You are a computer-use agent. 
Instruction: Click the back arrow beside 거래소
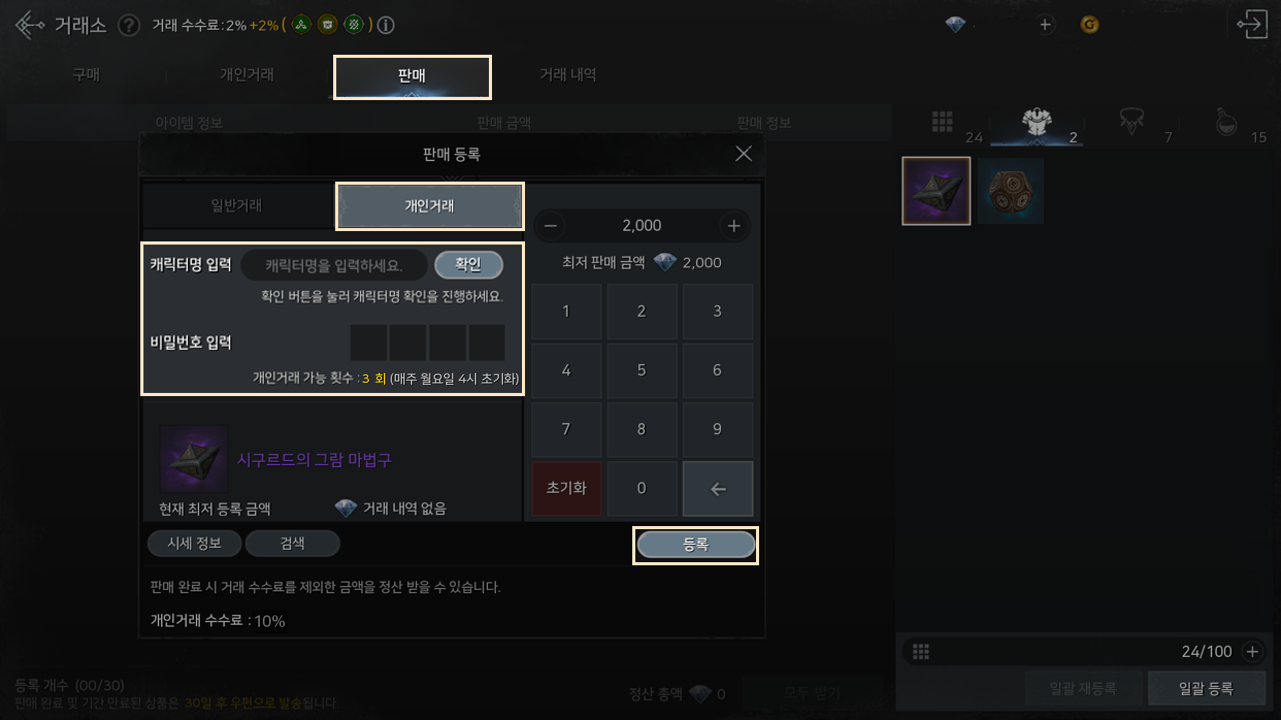click(x=29, y=25)
